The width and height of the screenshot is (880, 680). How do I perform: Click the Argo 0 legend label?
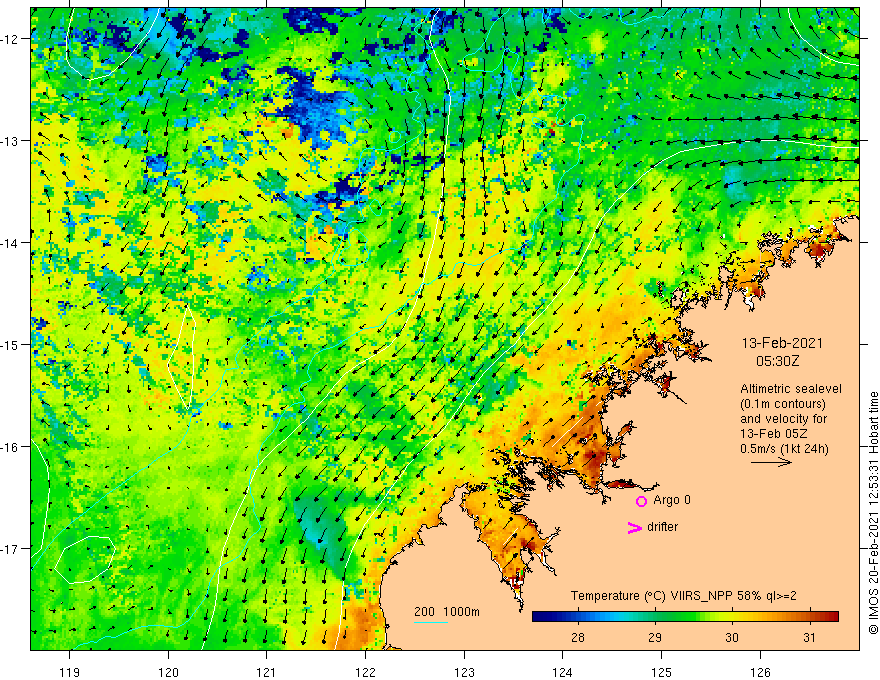[x=672, y=500]
